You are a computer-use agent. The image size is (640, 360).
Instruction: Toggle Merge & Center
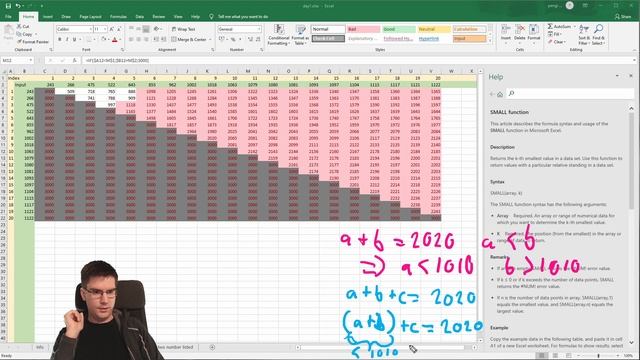tap(189, 40)
